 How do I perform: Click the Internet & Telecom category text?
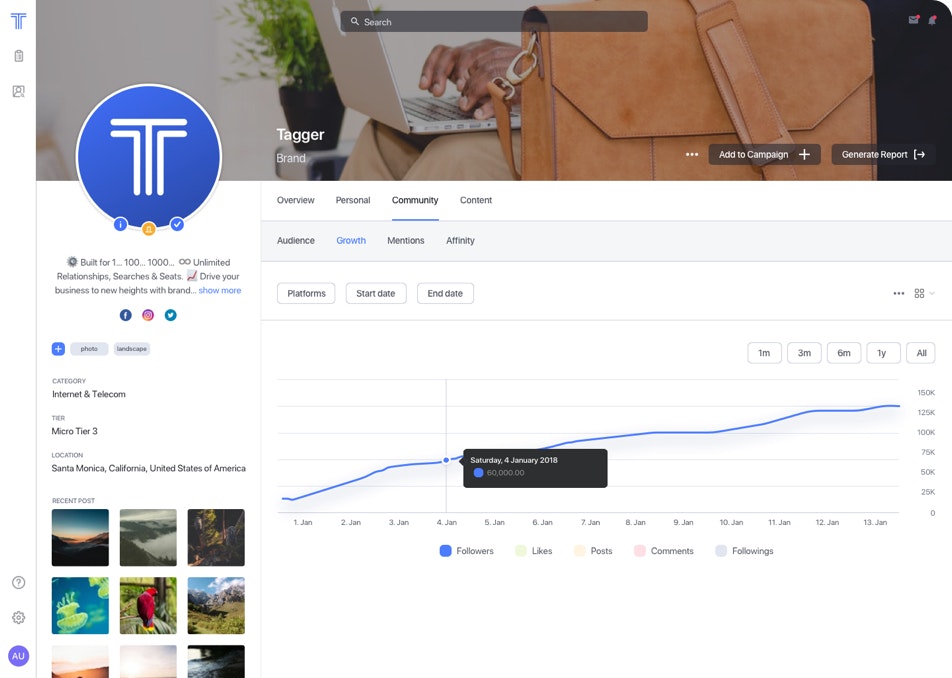[89, 395]
